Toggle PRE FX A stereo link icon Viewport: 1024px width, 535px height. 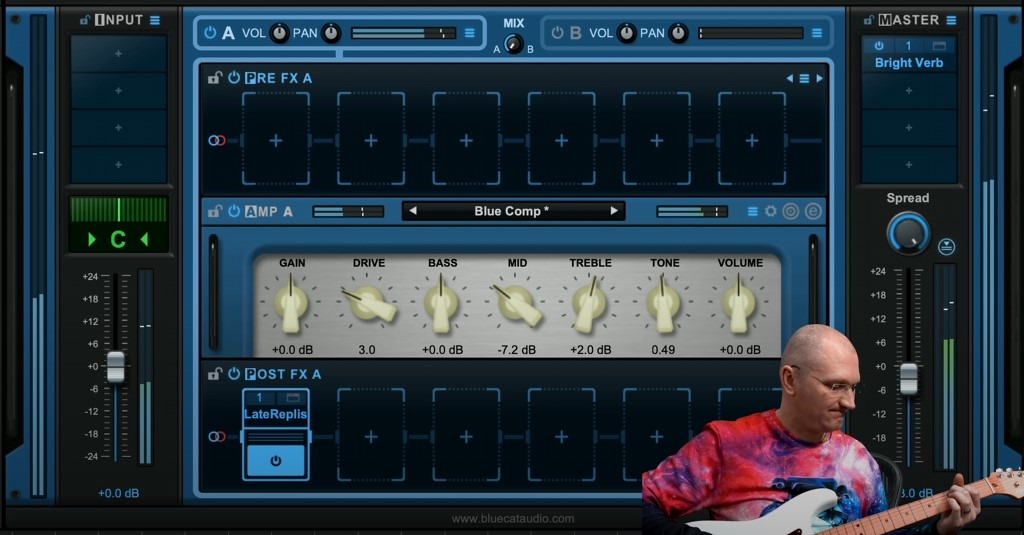coord(217,140)
